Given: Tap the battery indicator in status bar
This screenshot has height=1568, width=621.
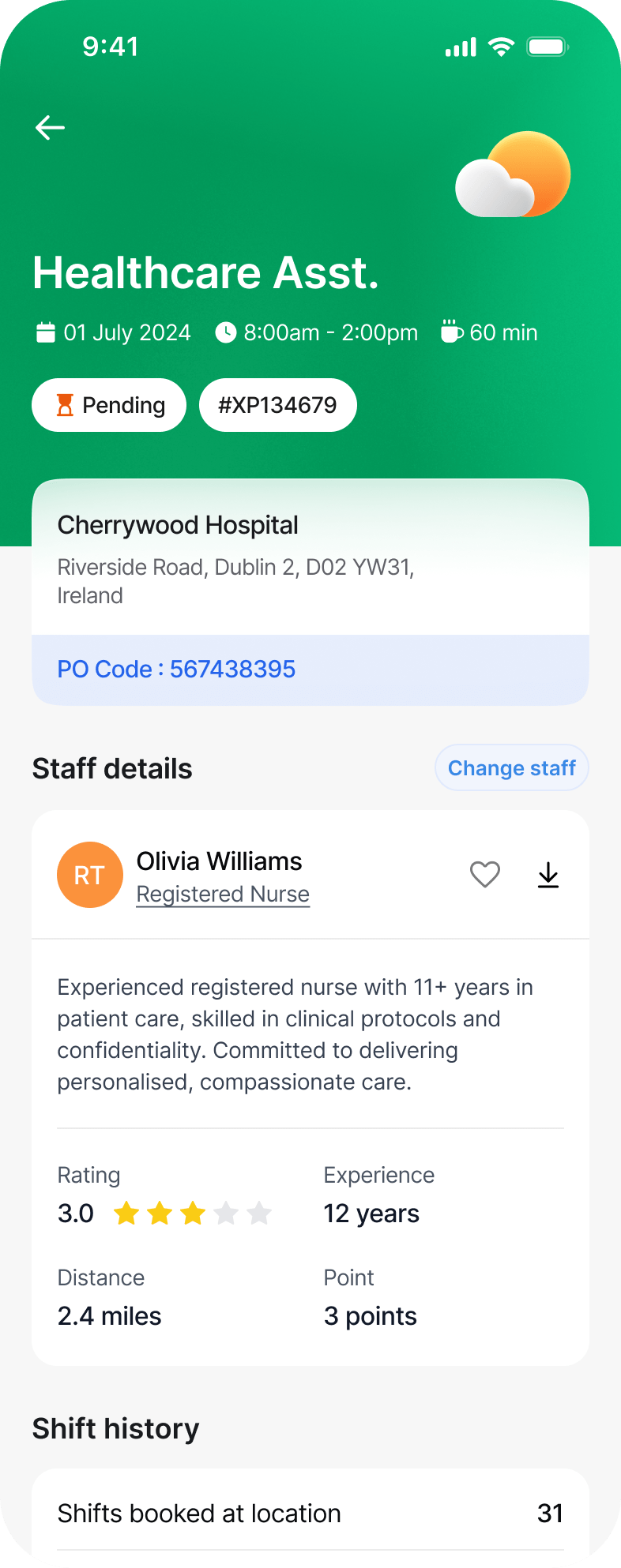Looking at the screenshot, I should pyautogui.click(x=548, y=47).
